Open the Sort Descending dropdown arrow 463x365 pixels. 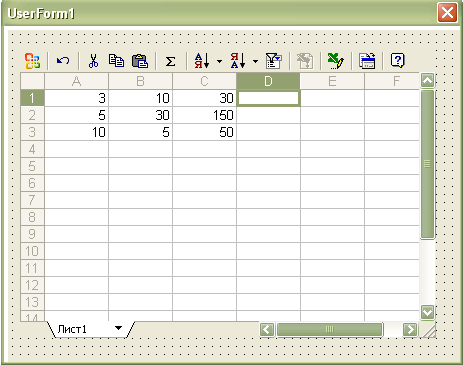tap(255, 61)
